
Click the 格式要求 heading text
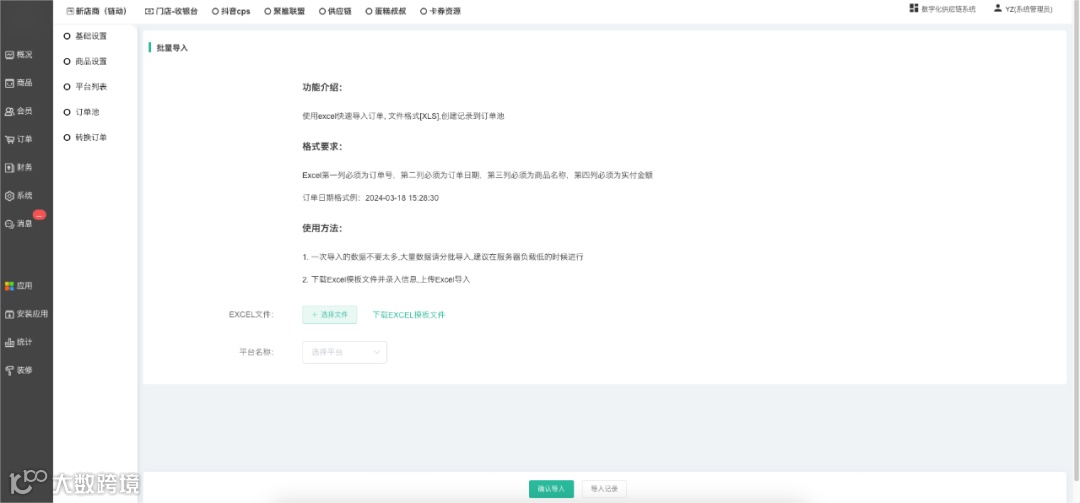point(322,147)
